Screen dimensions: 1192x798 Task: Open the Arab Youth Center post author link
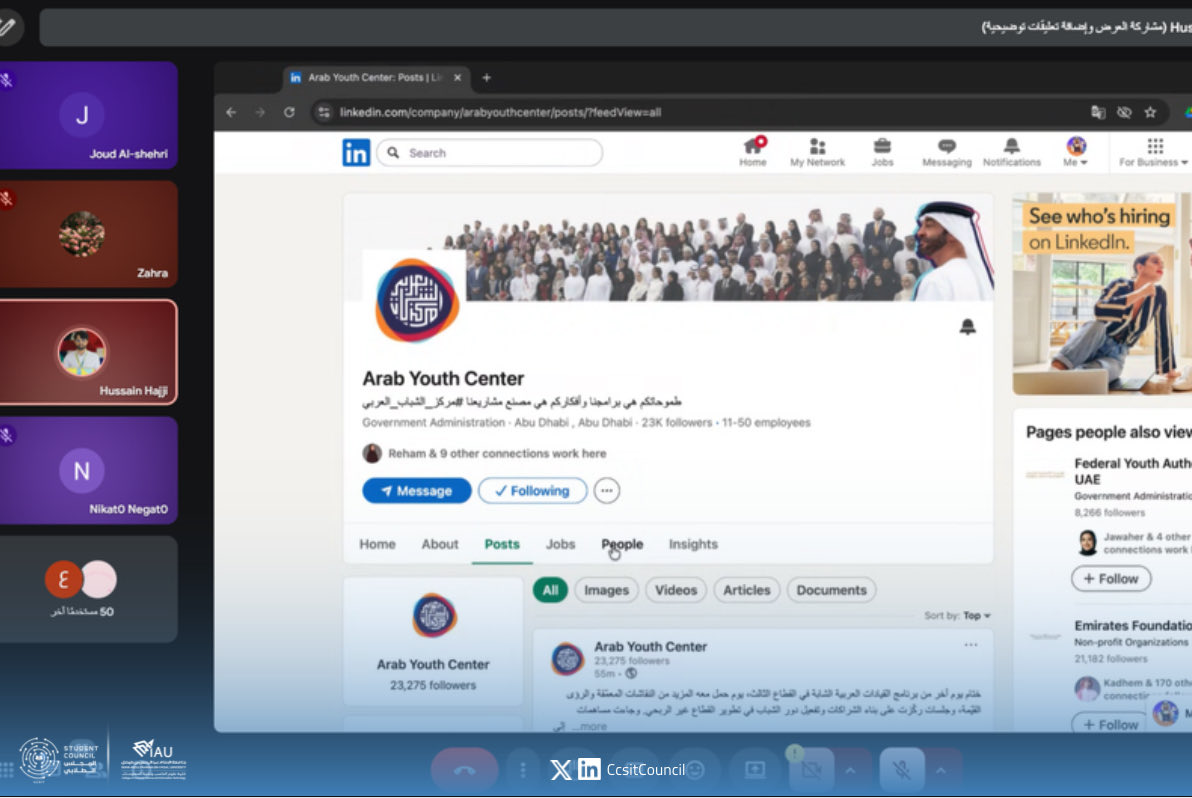tap(650, 647)
